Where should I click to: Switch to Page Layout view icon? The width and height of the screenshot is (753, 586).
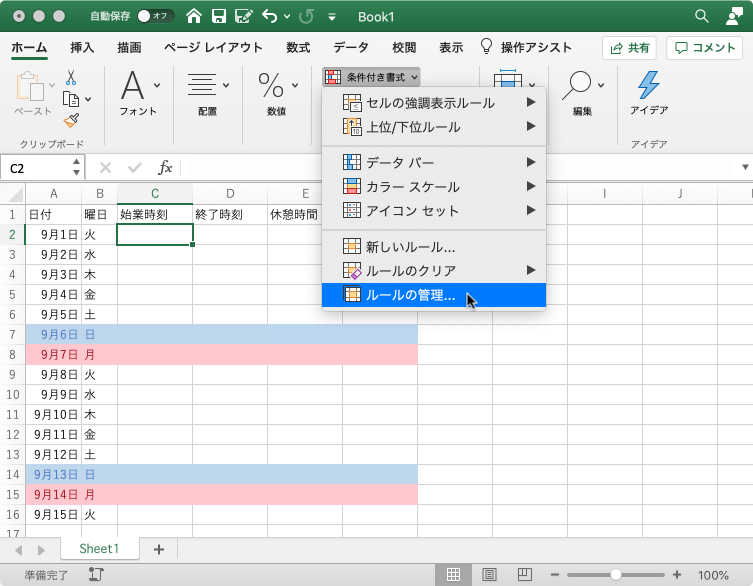(x=489, y=574)
